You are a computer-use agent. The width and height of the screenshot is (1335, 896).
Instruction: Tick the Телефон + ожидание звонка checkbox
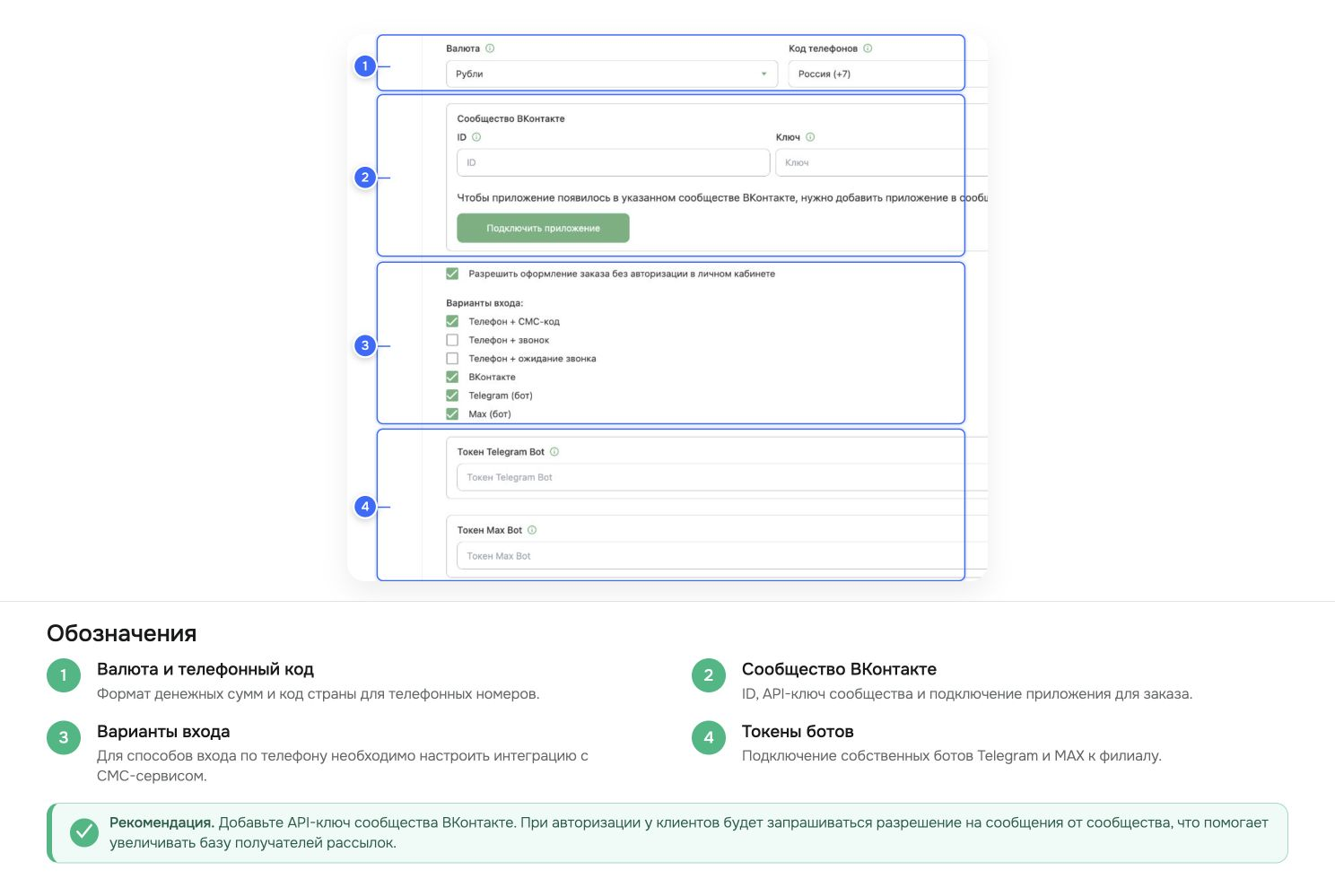[452, 359]
